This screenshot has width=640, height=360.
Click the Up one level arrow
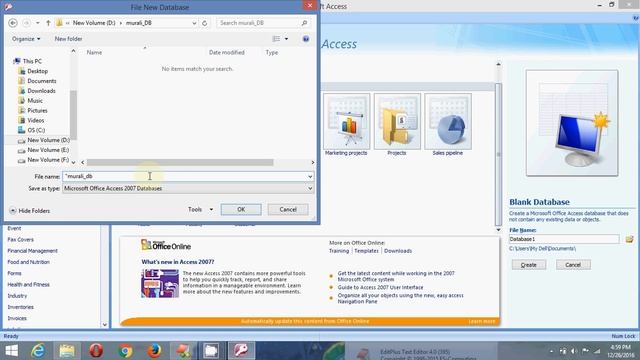pyautogui.click(x=48, y=23)
